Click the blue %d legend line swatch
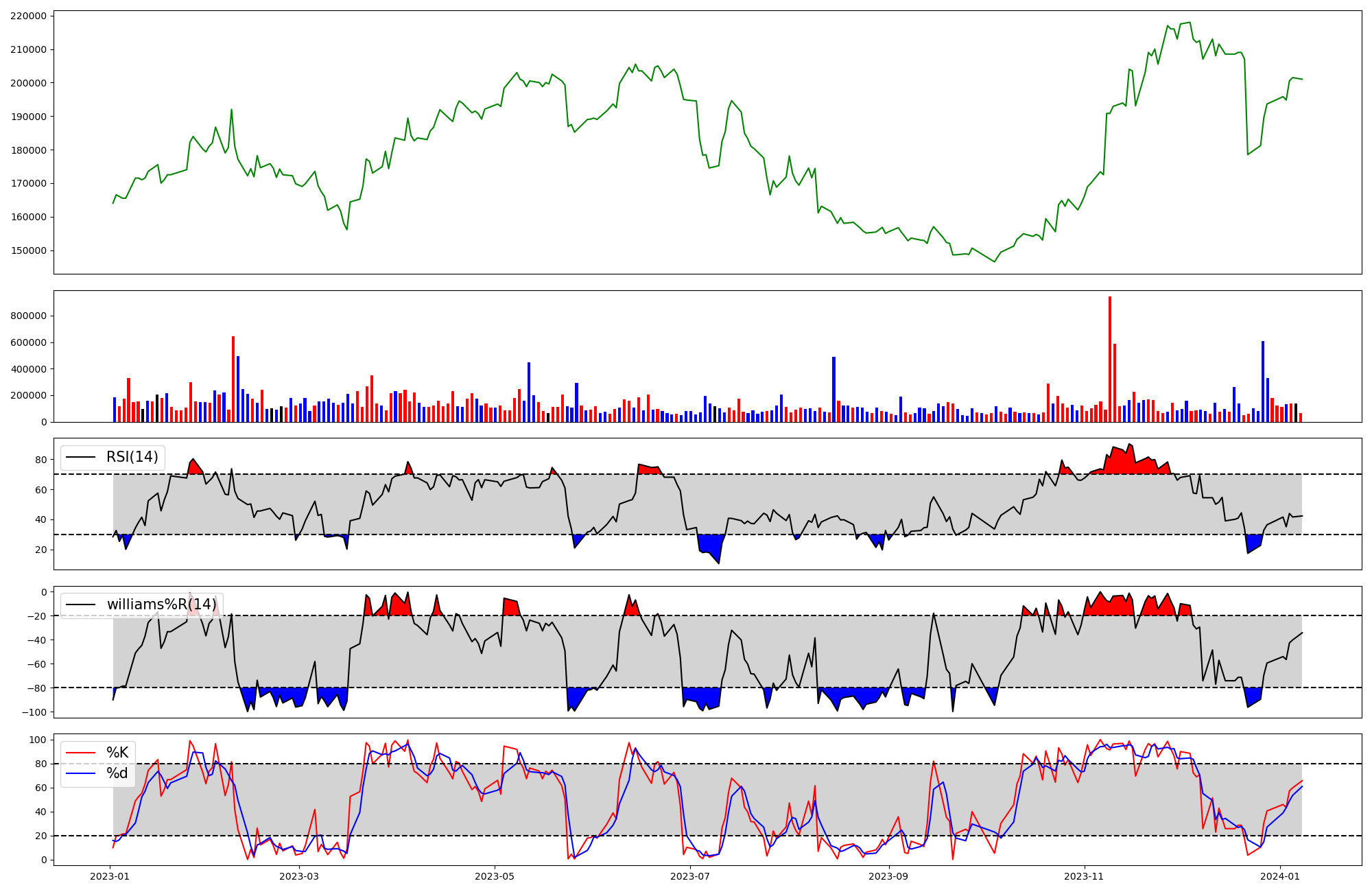Image resolution: width=1372 pixels, height=892 pixels. coord(80,773)
